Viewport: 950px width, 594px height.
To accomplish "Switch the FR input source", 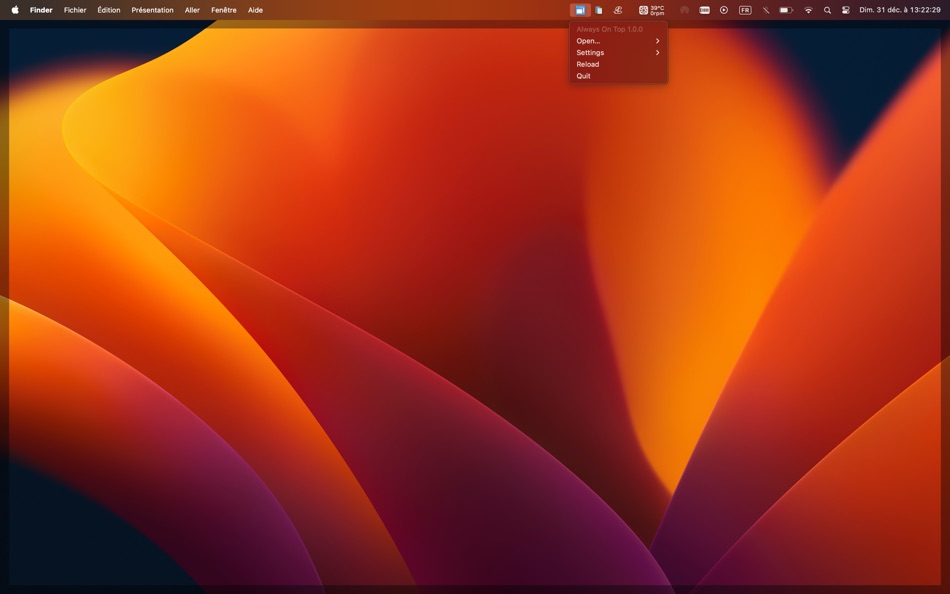I will [745, 9].
